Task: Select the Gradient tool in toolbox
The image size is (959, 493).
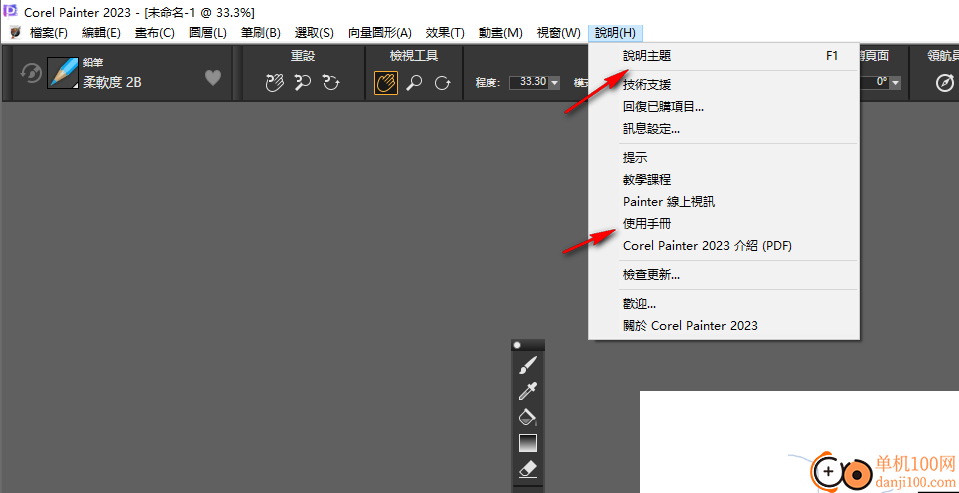Action: (527, 443)
